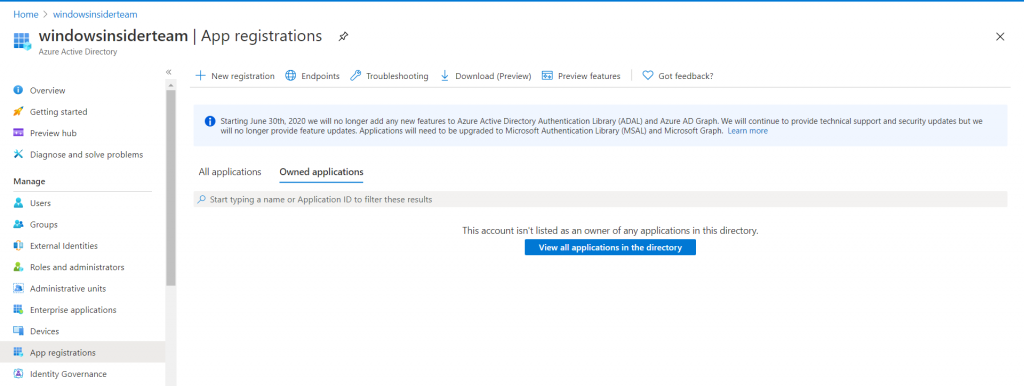Click the Users person icon
Viewport: 1024px width, 386px height.
(x=18, y=203)
